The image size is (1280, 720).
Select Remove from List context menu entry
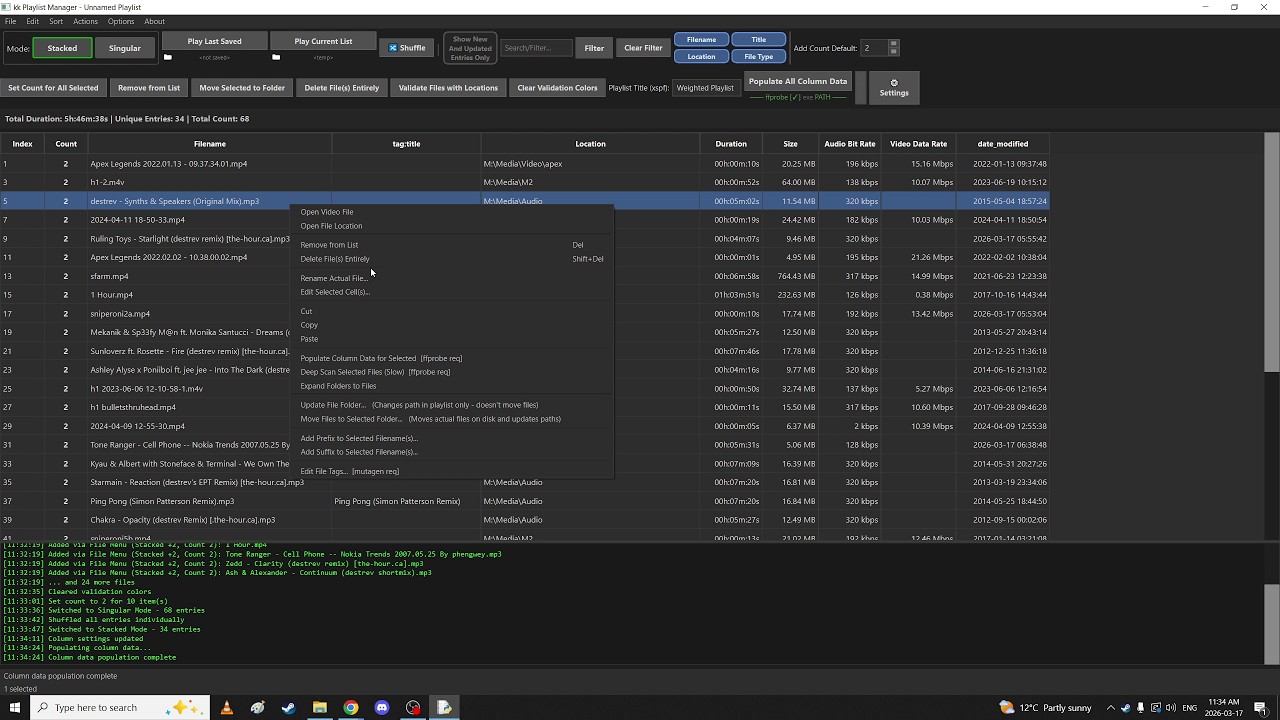451,245
